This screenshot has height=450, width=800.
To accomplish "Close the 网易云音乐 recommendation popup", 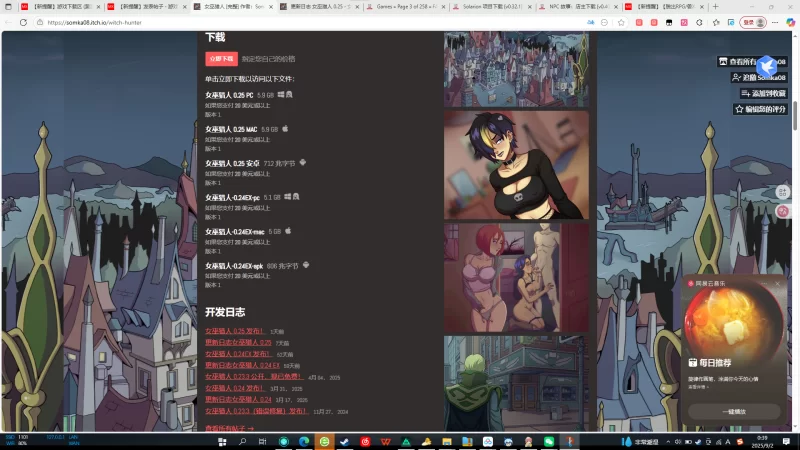I will 778,283.
